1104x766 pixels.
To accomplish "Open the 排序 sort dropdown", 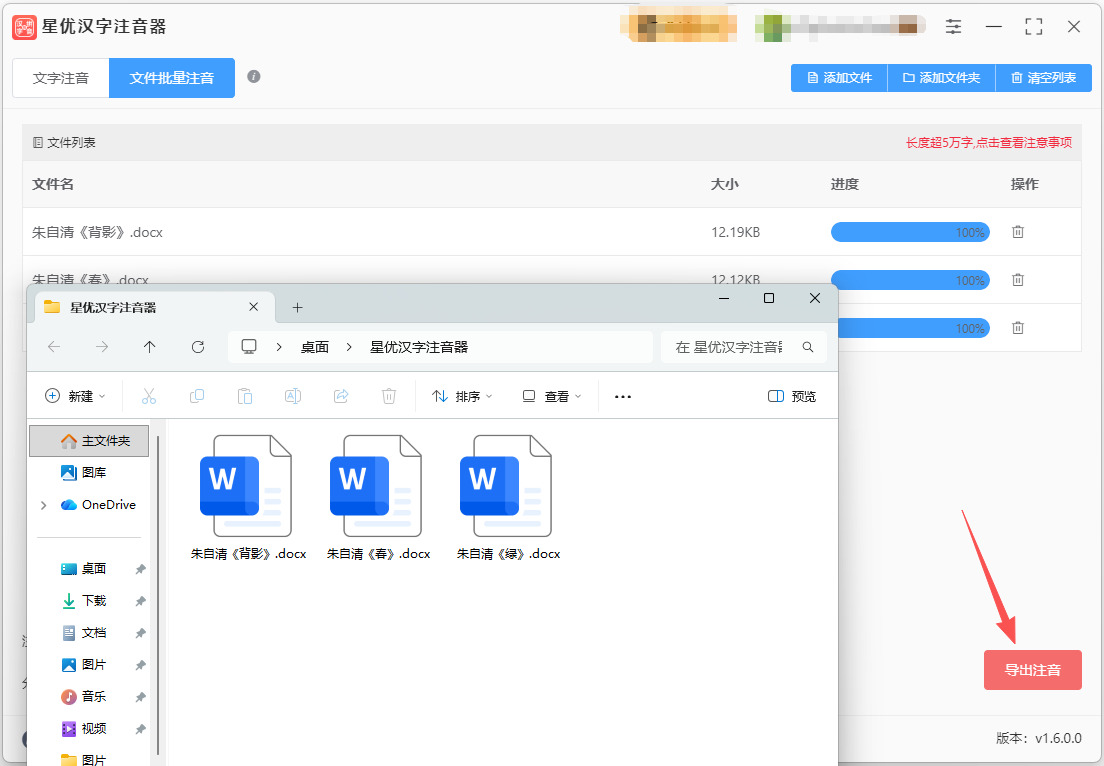I will 463,396.
